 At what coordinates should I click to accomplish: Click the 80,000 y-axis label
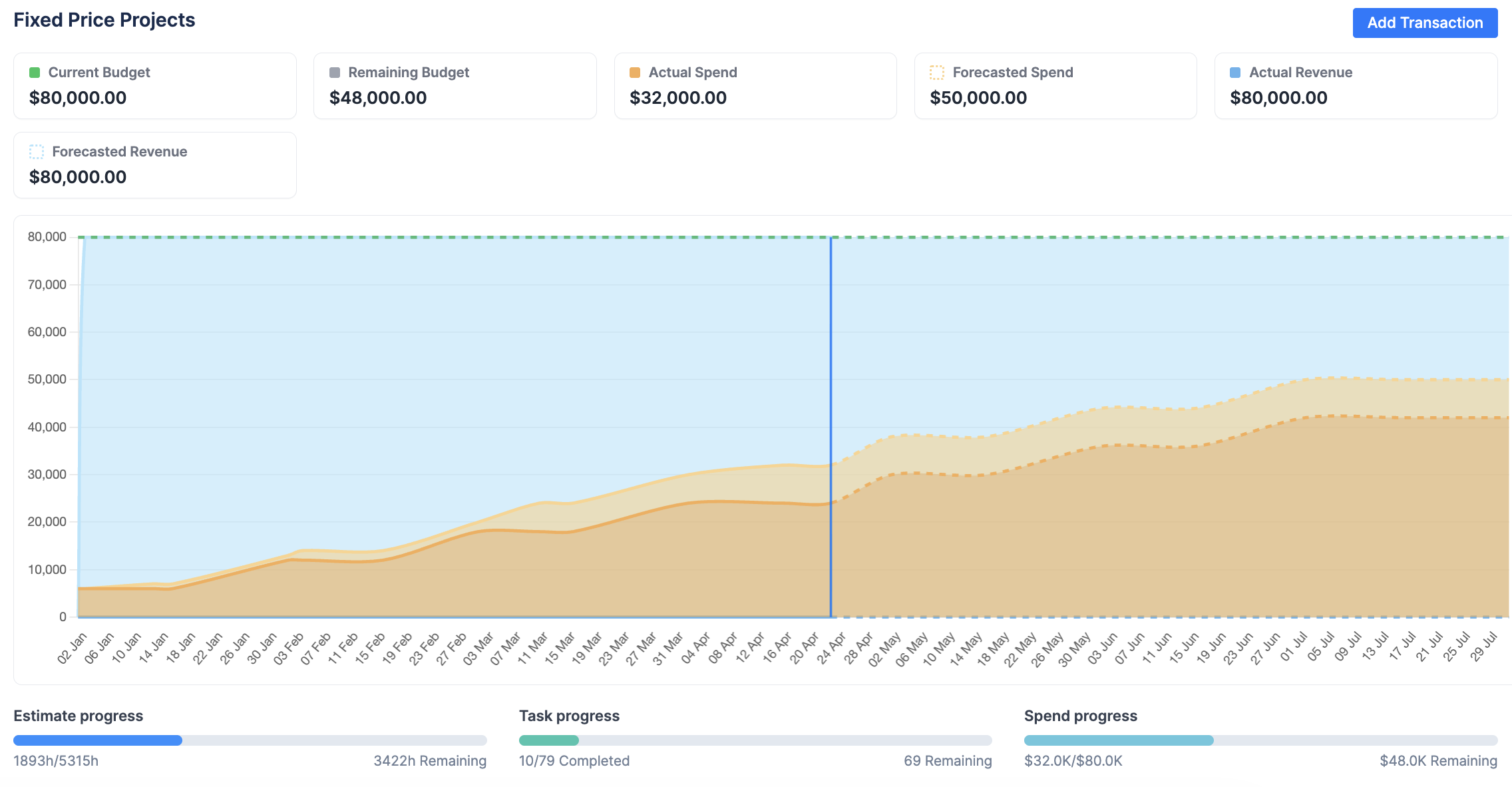pyautogui.click(x=47, y=237)
